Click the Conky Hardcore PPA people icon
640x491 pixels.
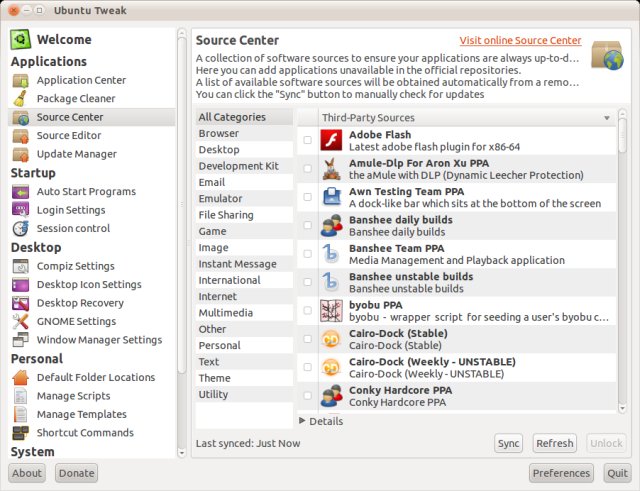(331, 396)
